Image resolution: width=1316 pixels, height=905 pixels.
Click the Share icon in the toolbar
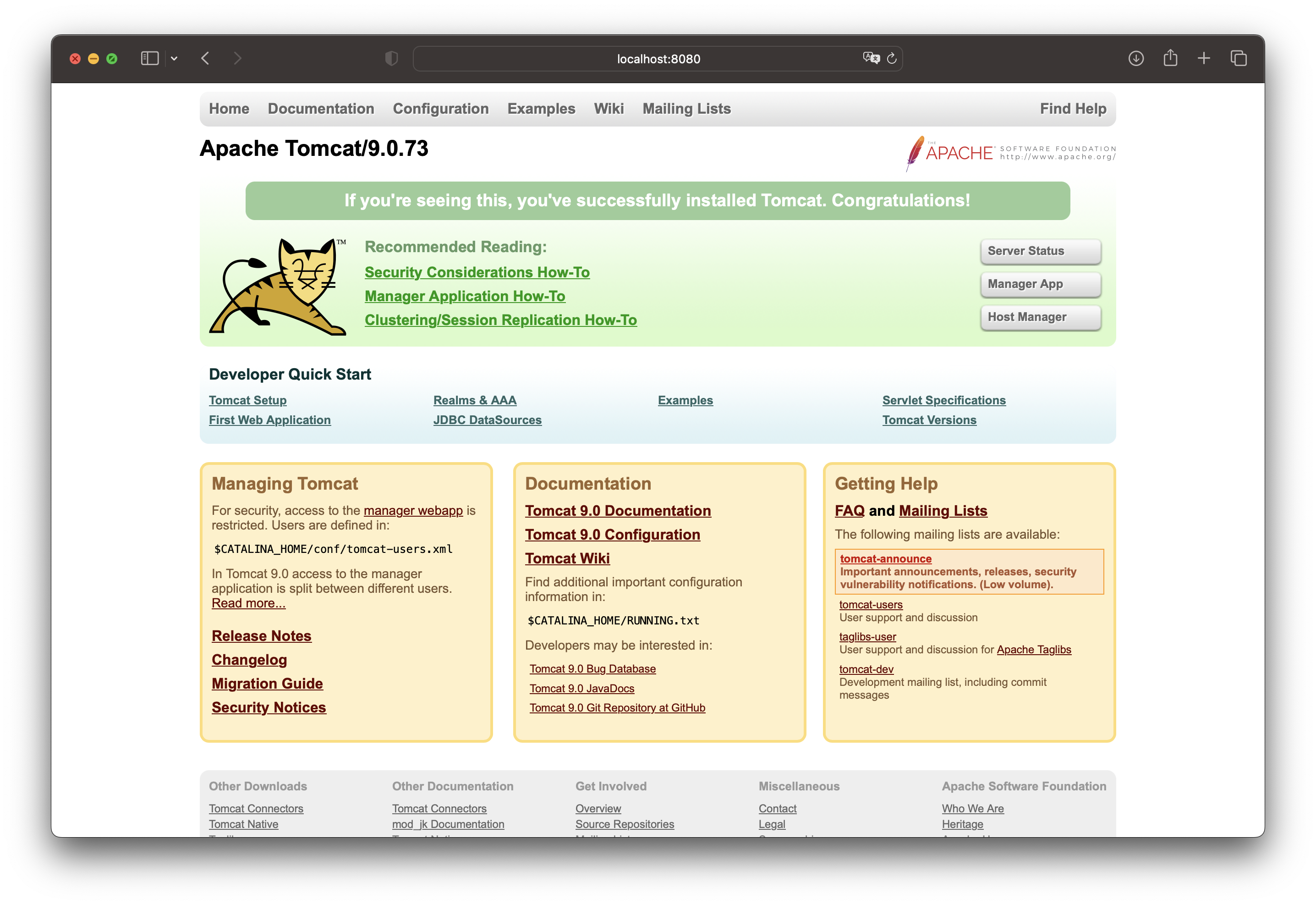pos(1170,58)
